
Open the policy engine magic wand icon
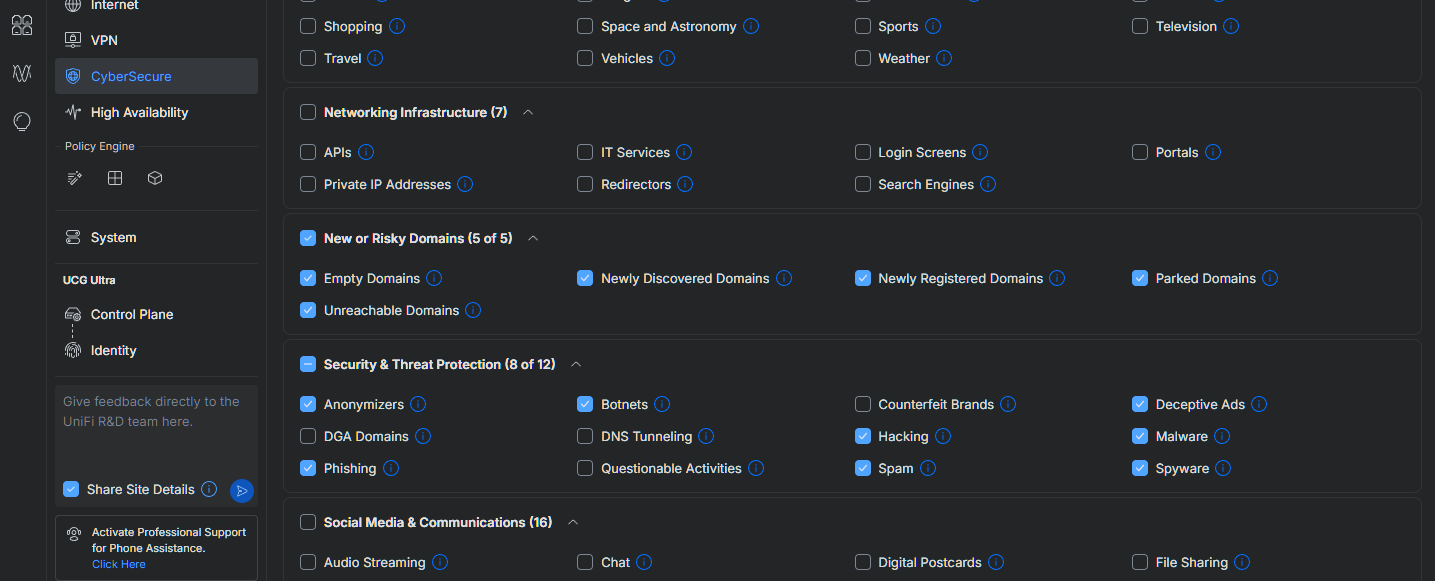point(74,178)
